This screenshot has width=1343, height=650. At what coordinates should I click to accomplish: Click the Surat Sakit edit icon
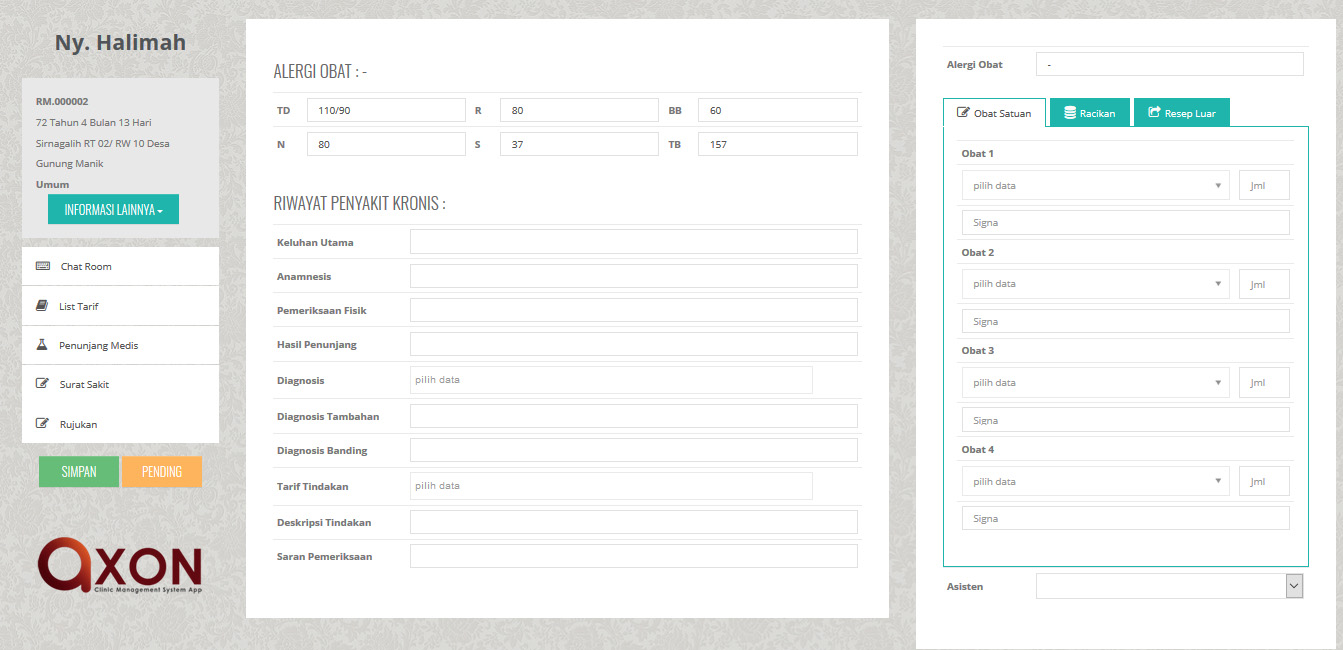(x=43, y=384)
